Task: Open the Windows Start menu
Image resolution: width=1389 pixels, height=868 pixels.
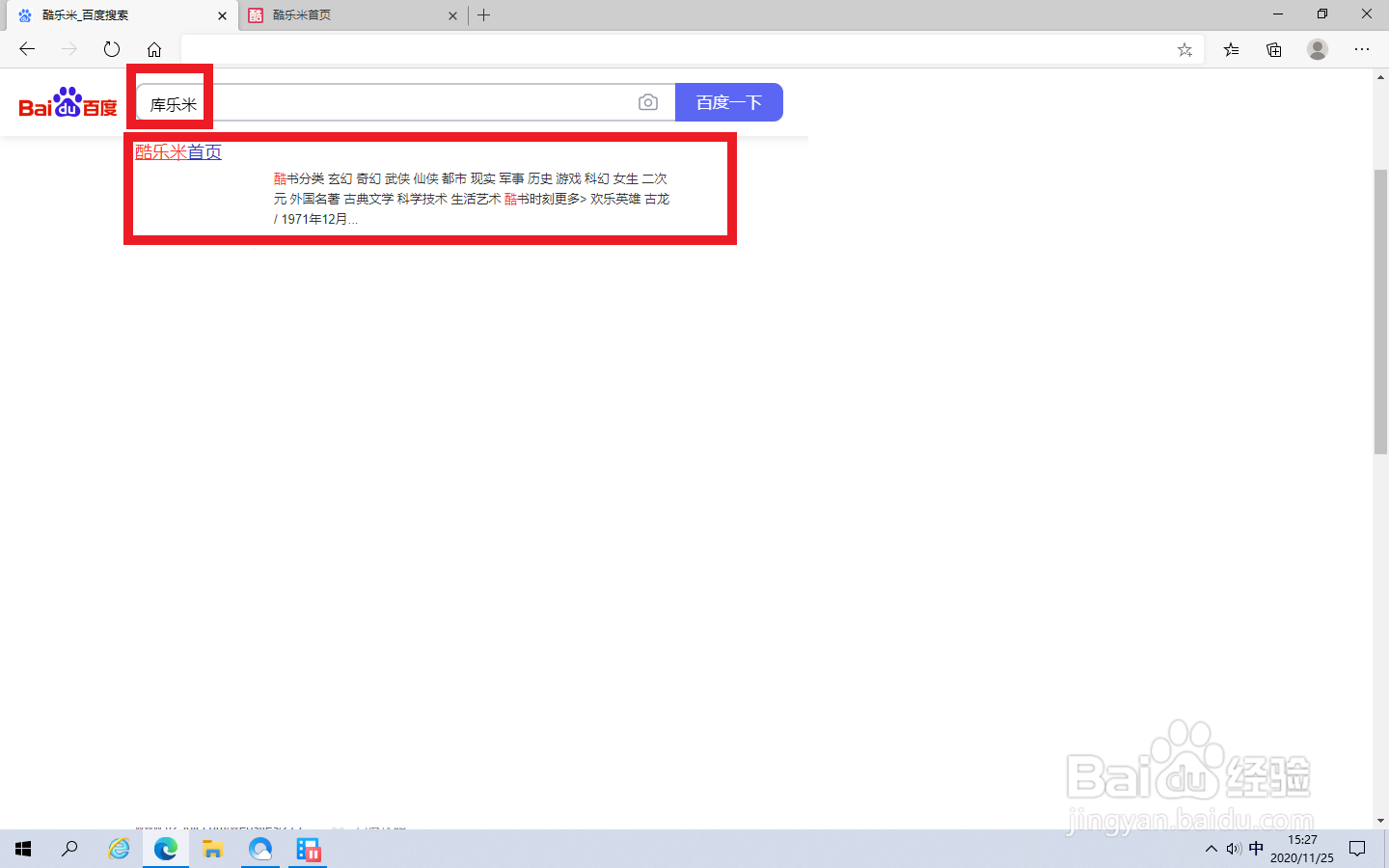Action: 23,849
